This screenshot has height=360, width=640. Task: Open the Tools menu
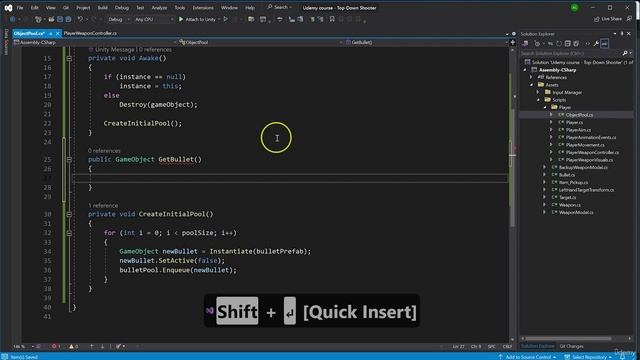coord(180,8)
